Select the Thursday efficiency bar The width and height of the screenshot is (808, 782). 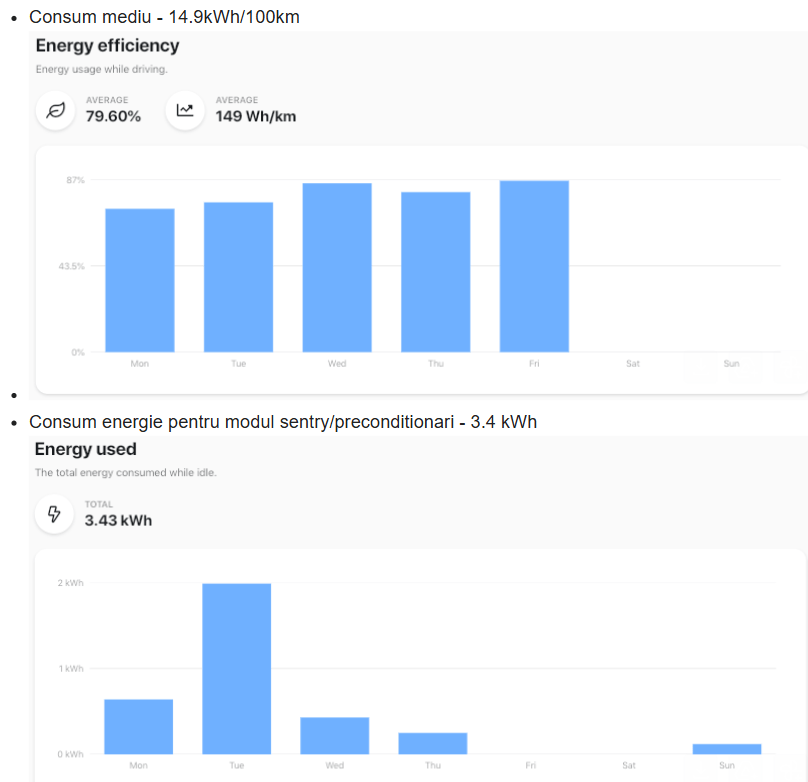click(x=435, y=272)
